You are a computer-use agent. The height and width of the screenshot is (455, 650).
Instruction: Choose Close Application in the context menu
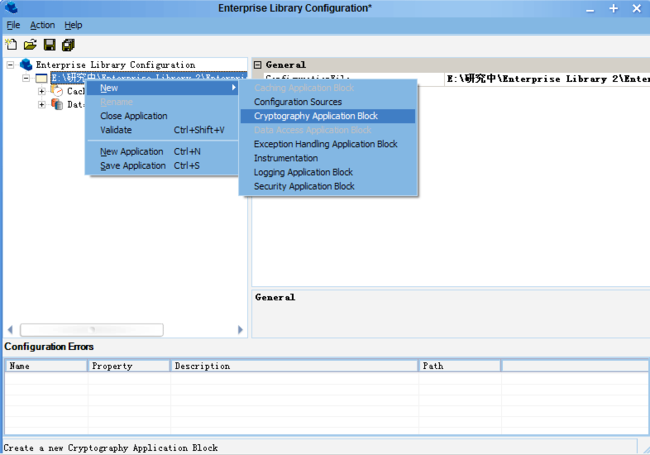coord(162,116)
